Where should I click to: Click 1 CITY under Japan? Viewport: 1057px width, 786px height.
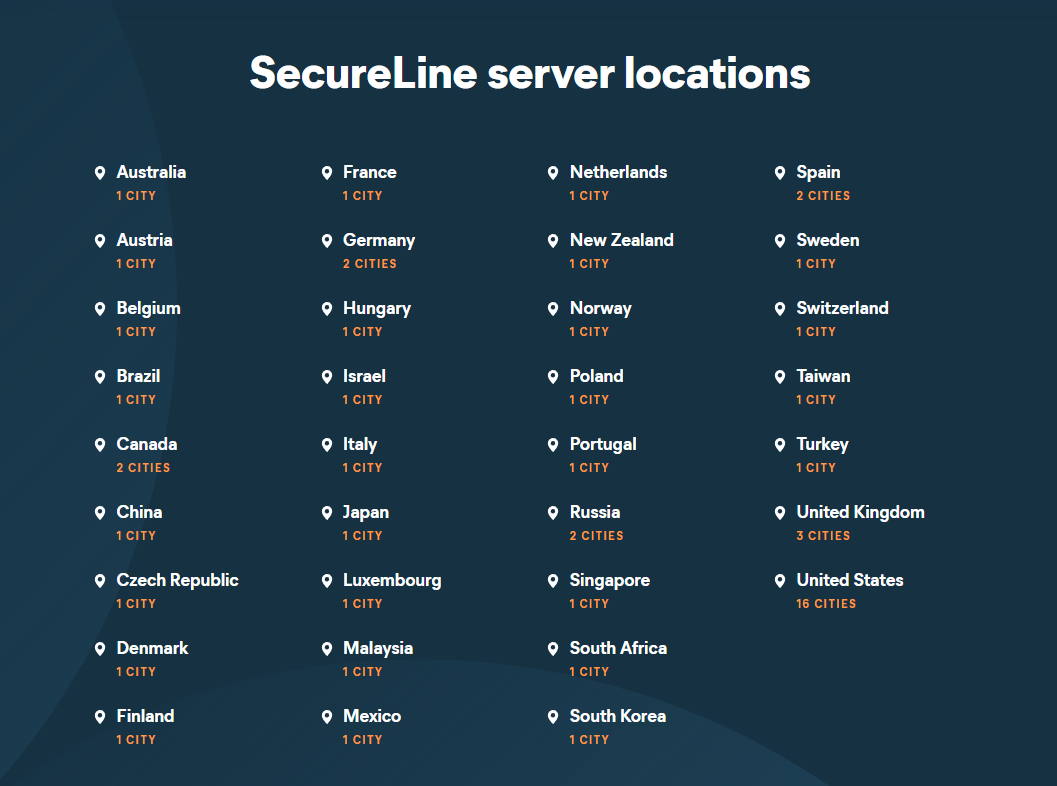pos(362,536)
